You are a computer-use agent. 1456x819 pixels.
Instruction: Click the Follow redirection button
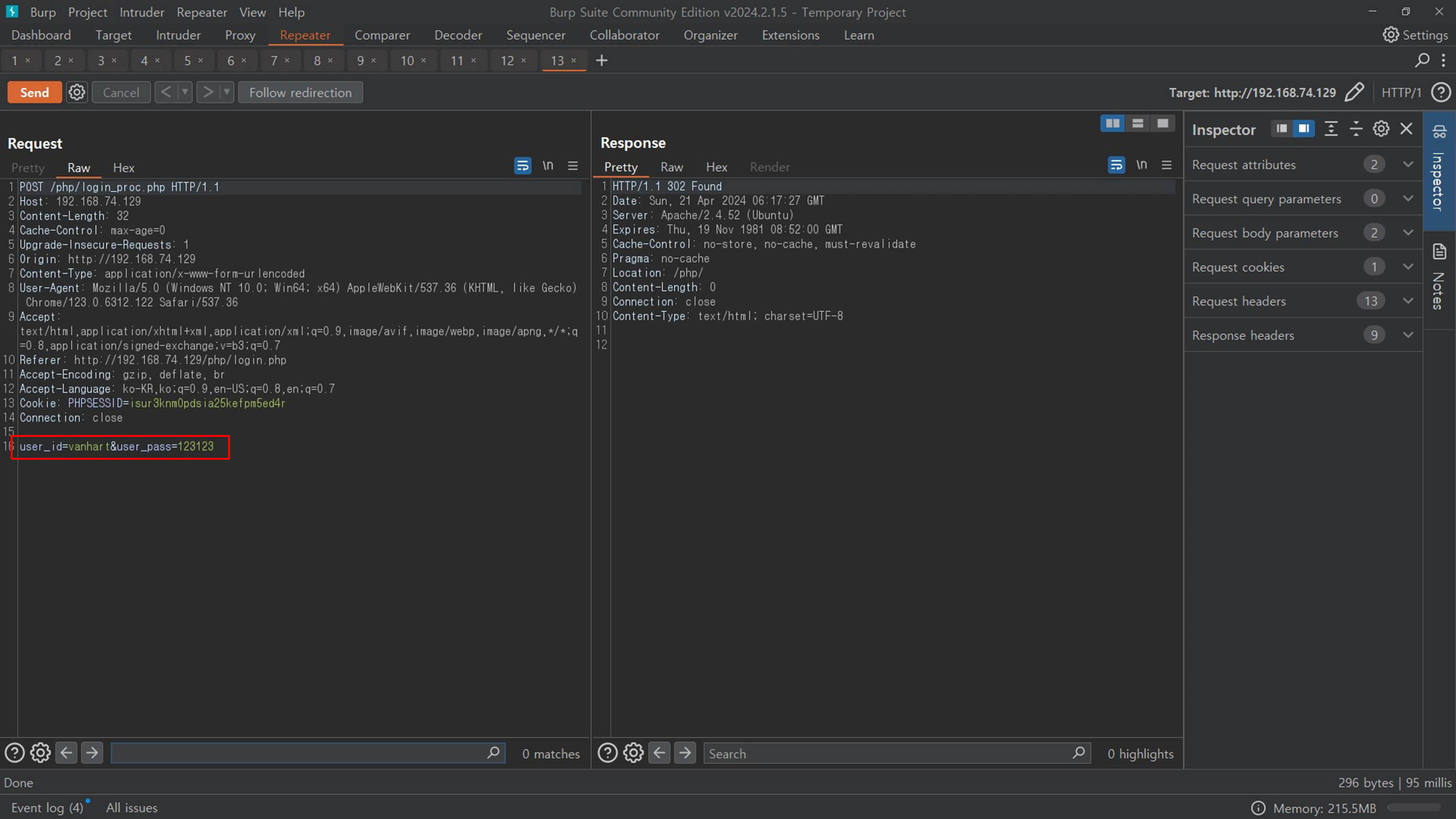click(x=300, y=92)
